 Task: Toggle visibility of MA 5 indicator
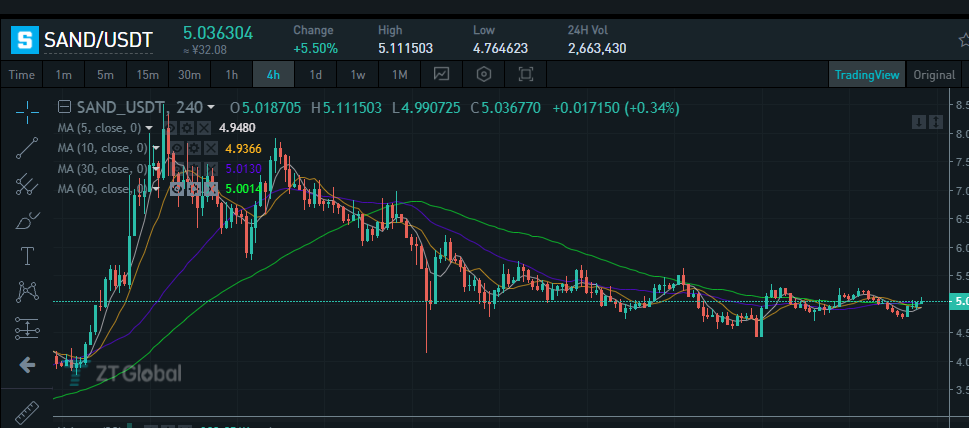tap(170, 128)
